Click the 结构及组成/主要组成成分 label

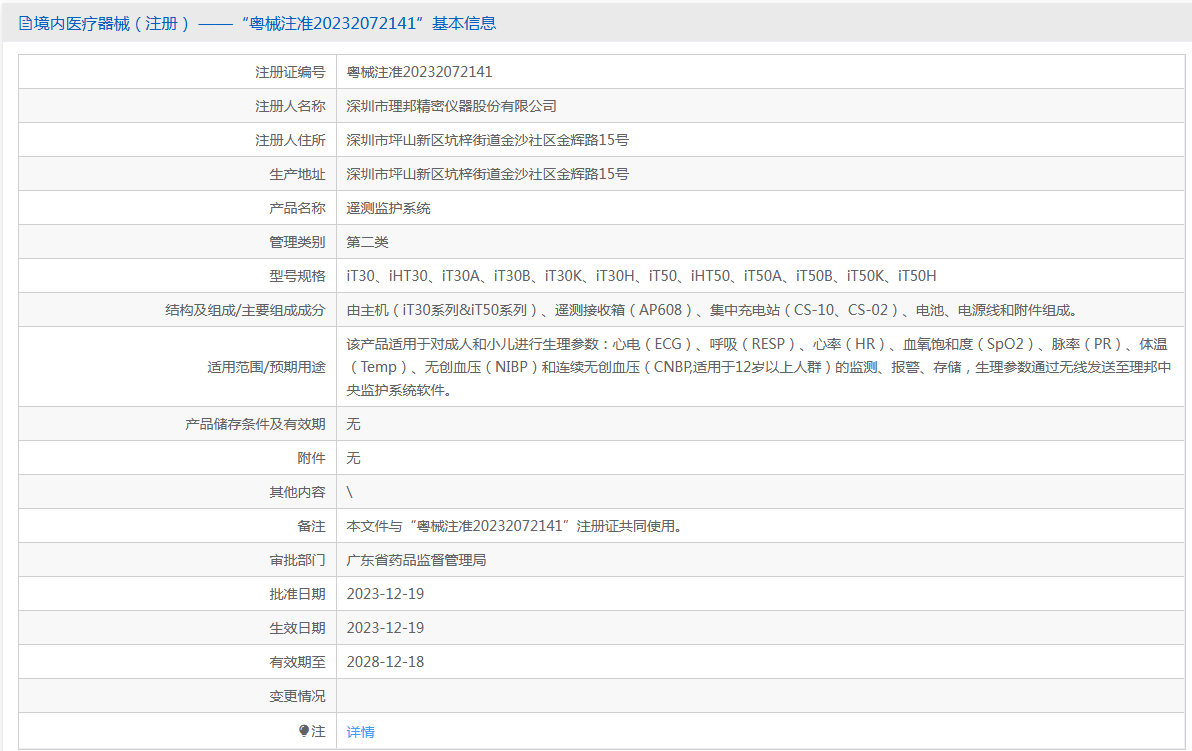(x=245, y=310)
